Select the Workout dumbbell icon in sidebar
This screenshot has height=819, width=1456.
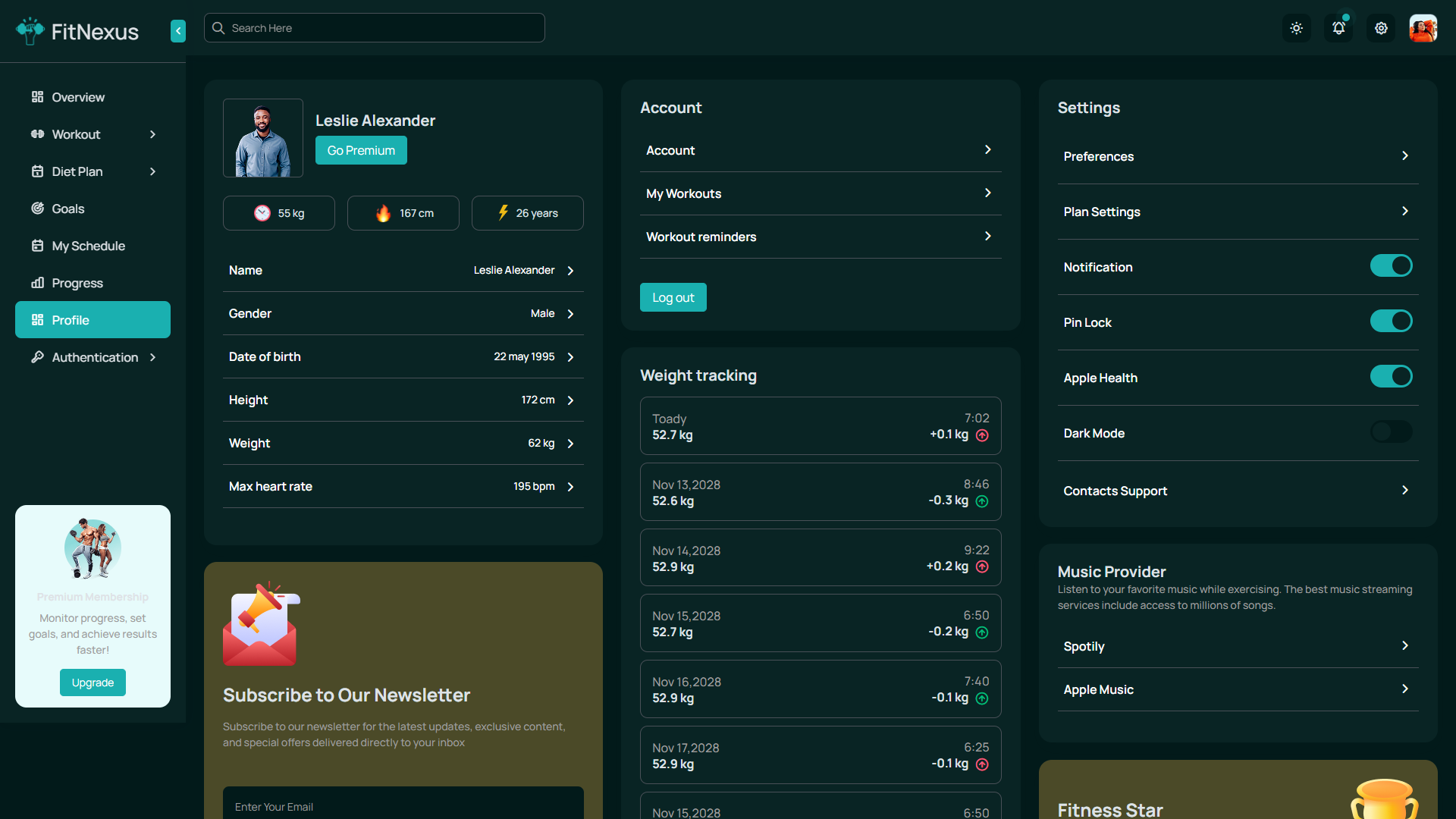(x=37, y=134)
